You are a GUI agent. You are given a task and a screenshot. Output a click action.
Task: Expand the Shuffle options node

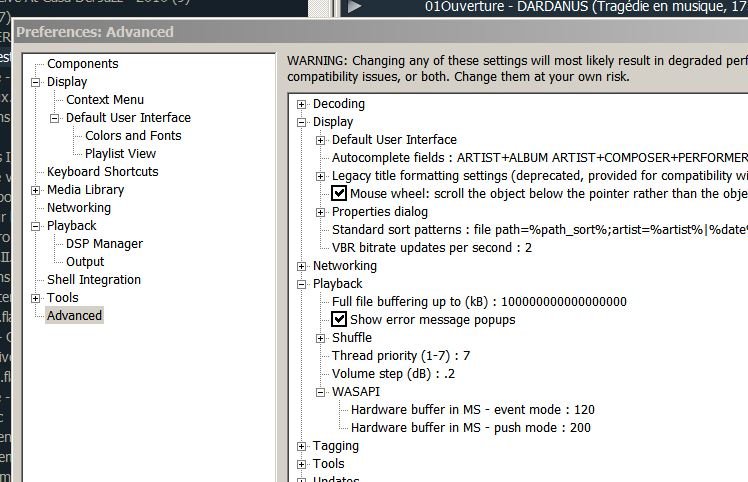[320, 338]
